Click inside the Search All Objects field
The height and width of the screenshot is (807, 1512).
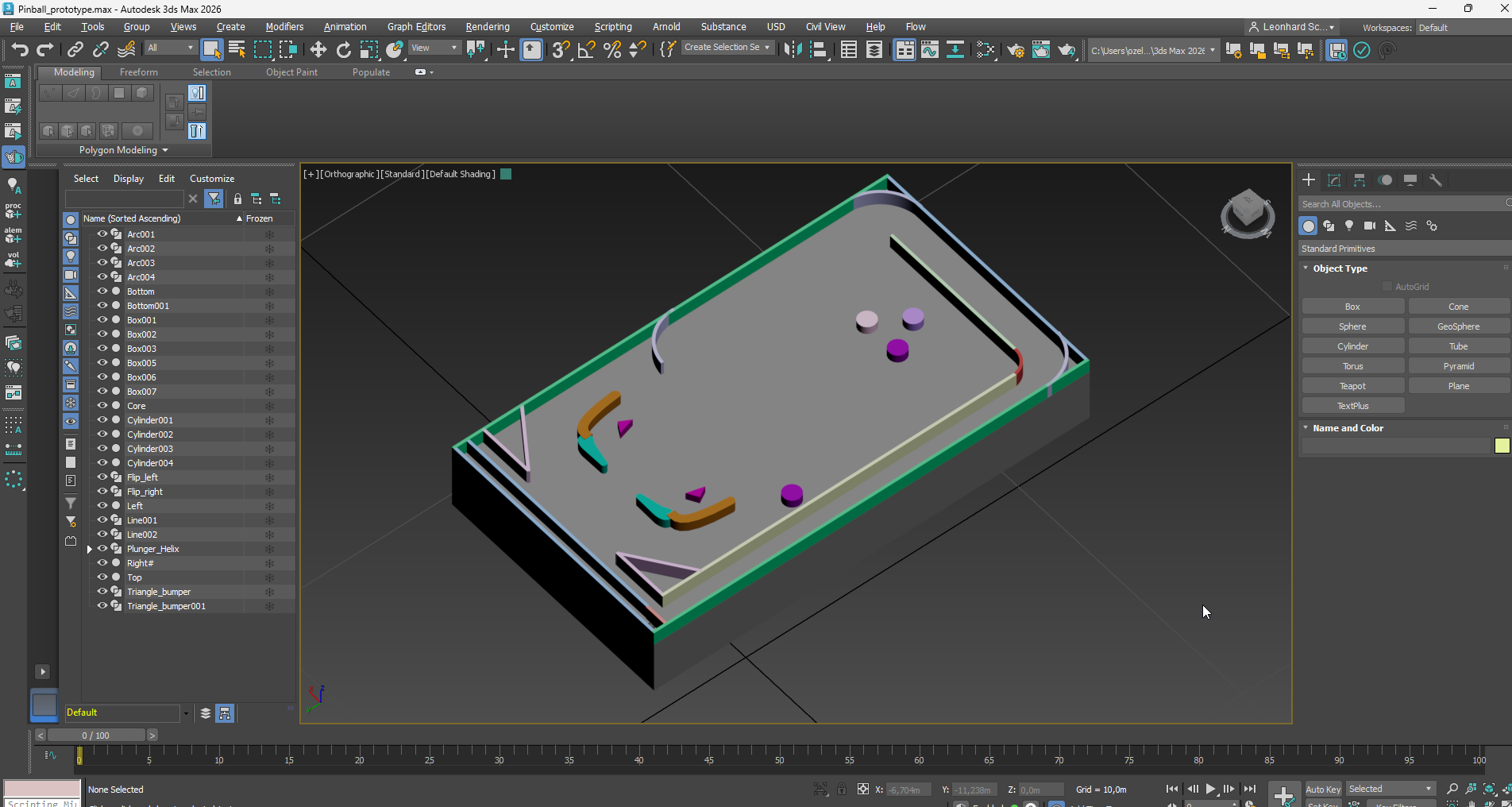coord(1398,203)
